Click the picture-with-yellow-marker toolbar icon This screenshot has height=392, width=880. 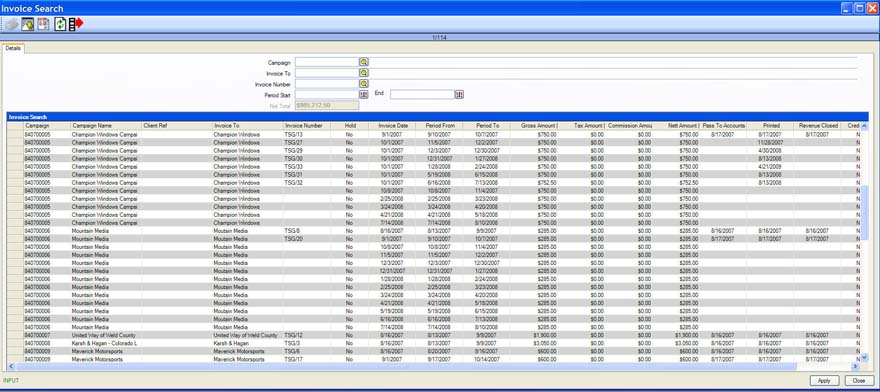point(28,24)
